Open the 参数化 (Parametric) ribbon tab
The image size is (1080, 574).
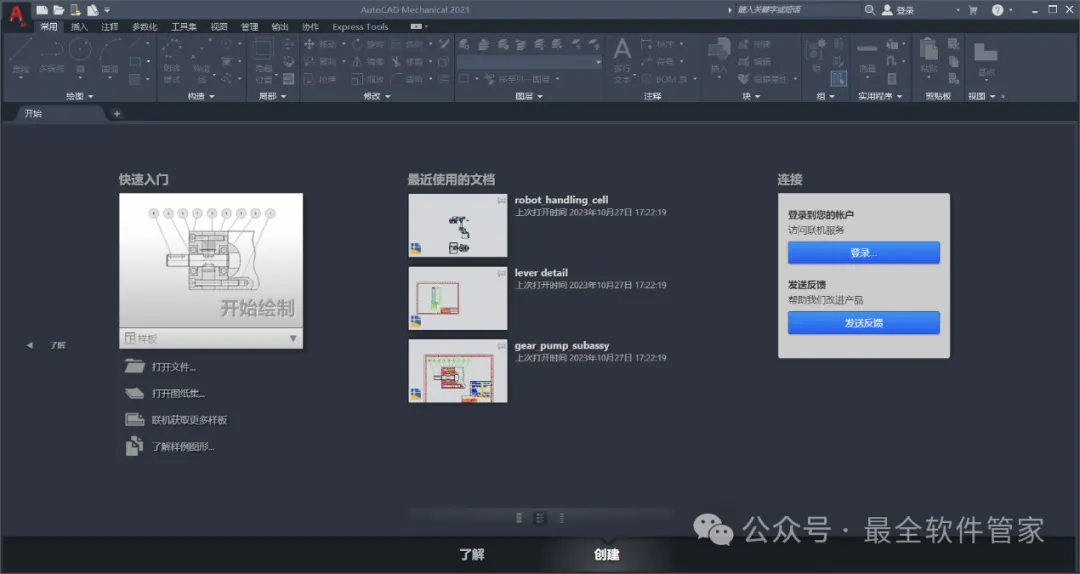point(145,27)
